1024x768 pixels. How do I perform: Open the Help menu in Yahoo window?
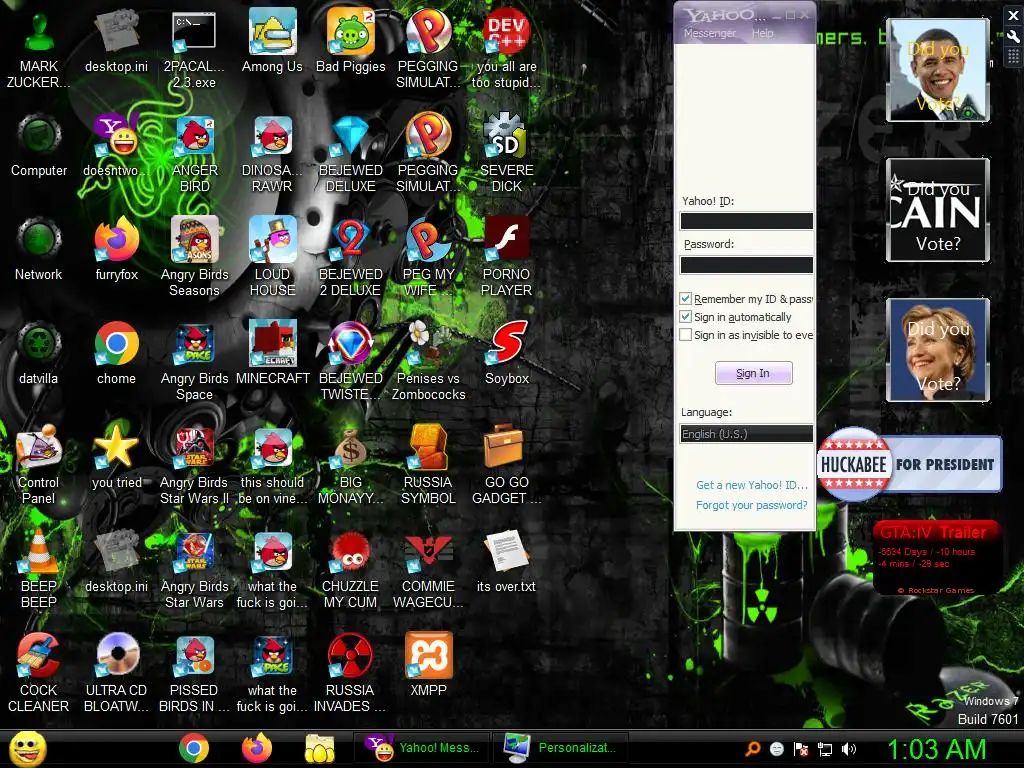(762, 33)
